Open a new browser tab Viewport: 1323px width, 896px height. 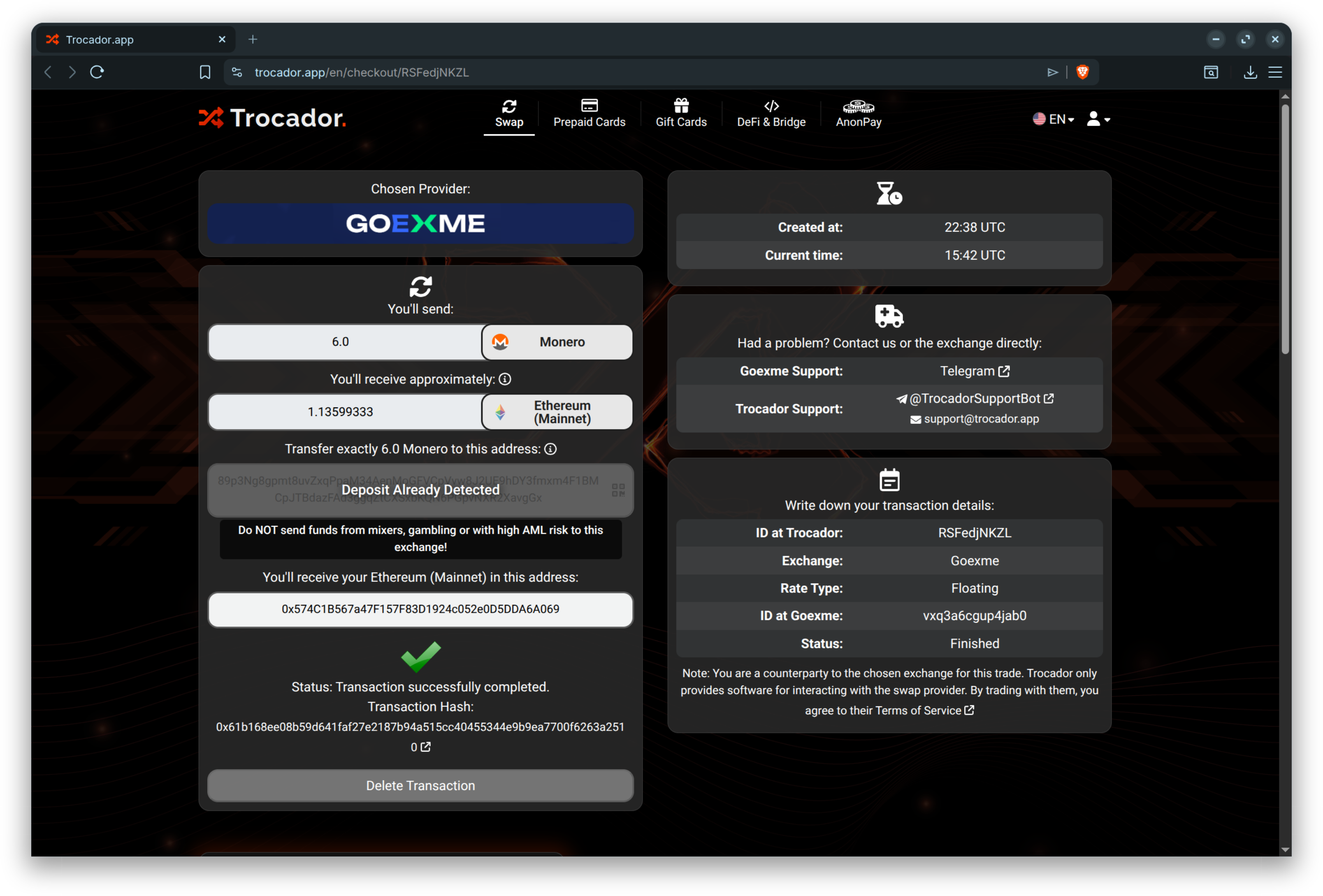(x=253, y=39)
